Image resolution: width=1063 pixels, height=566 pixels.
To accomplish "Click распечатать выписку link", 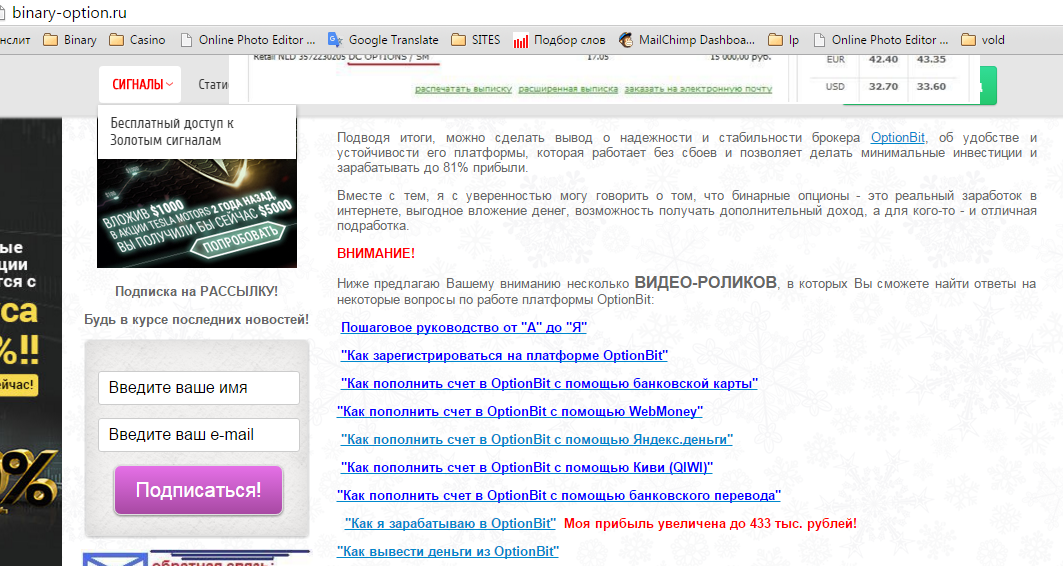I will pos(464,89).
